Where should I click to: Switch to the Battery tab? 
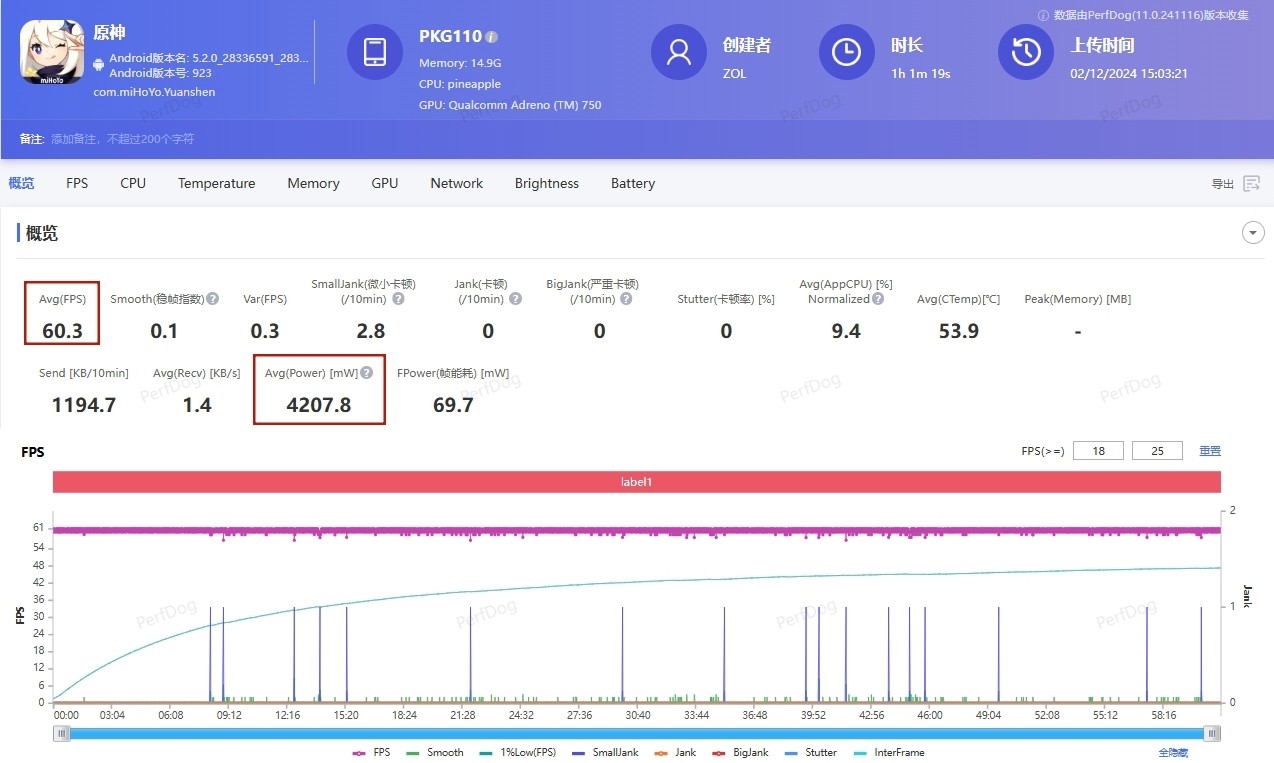coord(632,184)
